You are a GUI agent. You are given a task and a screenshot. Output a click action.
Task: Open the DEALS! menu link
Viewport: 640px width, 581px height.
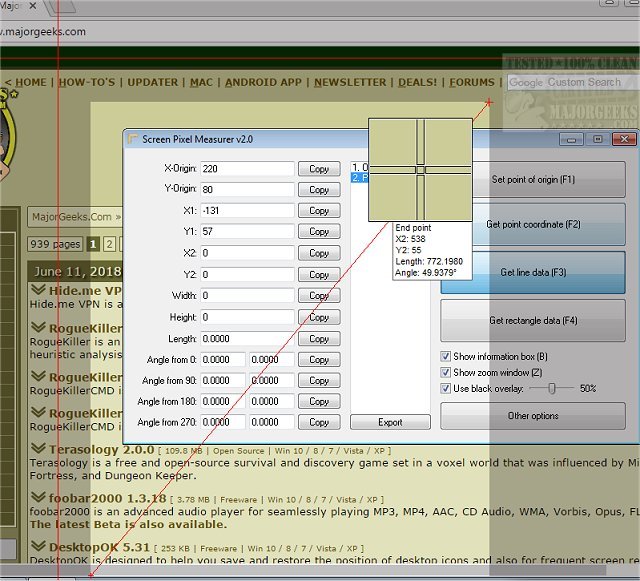tap(417, 82)
